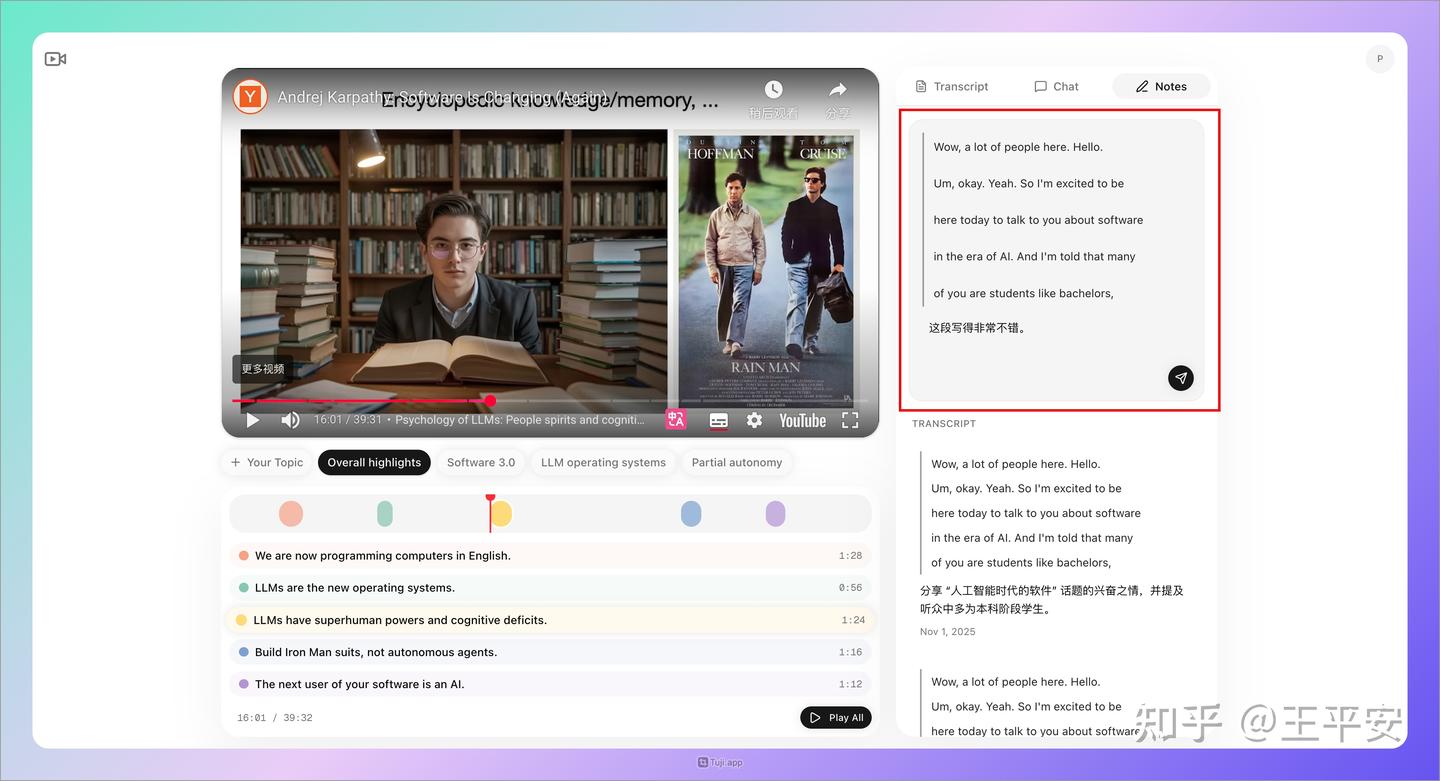Toggle subtitles in the YouTube player
The height and width of the screenshot is (781, 1440).
pos(718,420)
